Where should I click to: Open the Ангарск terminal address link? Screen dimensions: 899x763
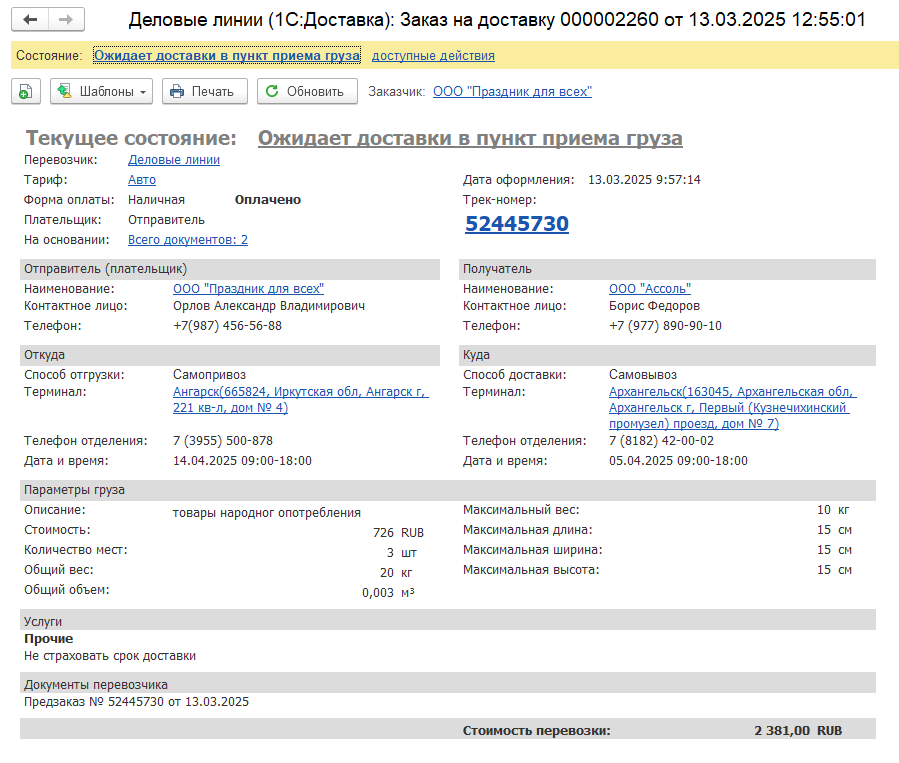point(300,400)
